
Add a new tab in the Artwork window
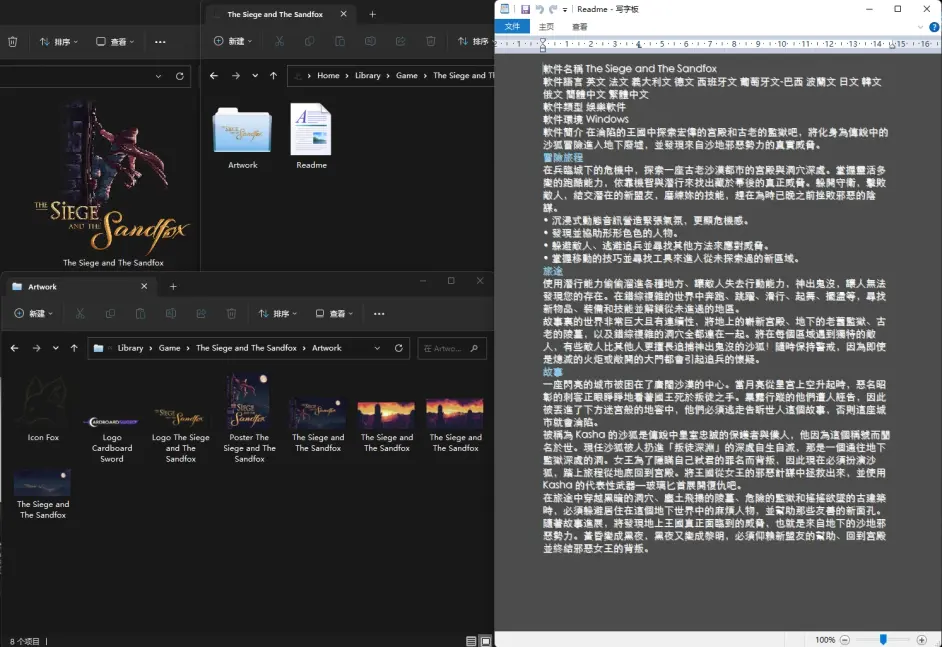pos(173,287)
